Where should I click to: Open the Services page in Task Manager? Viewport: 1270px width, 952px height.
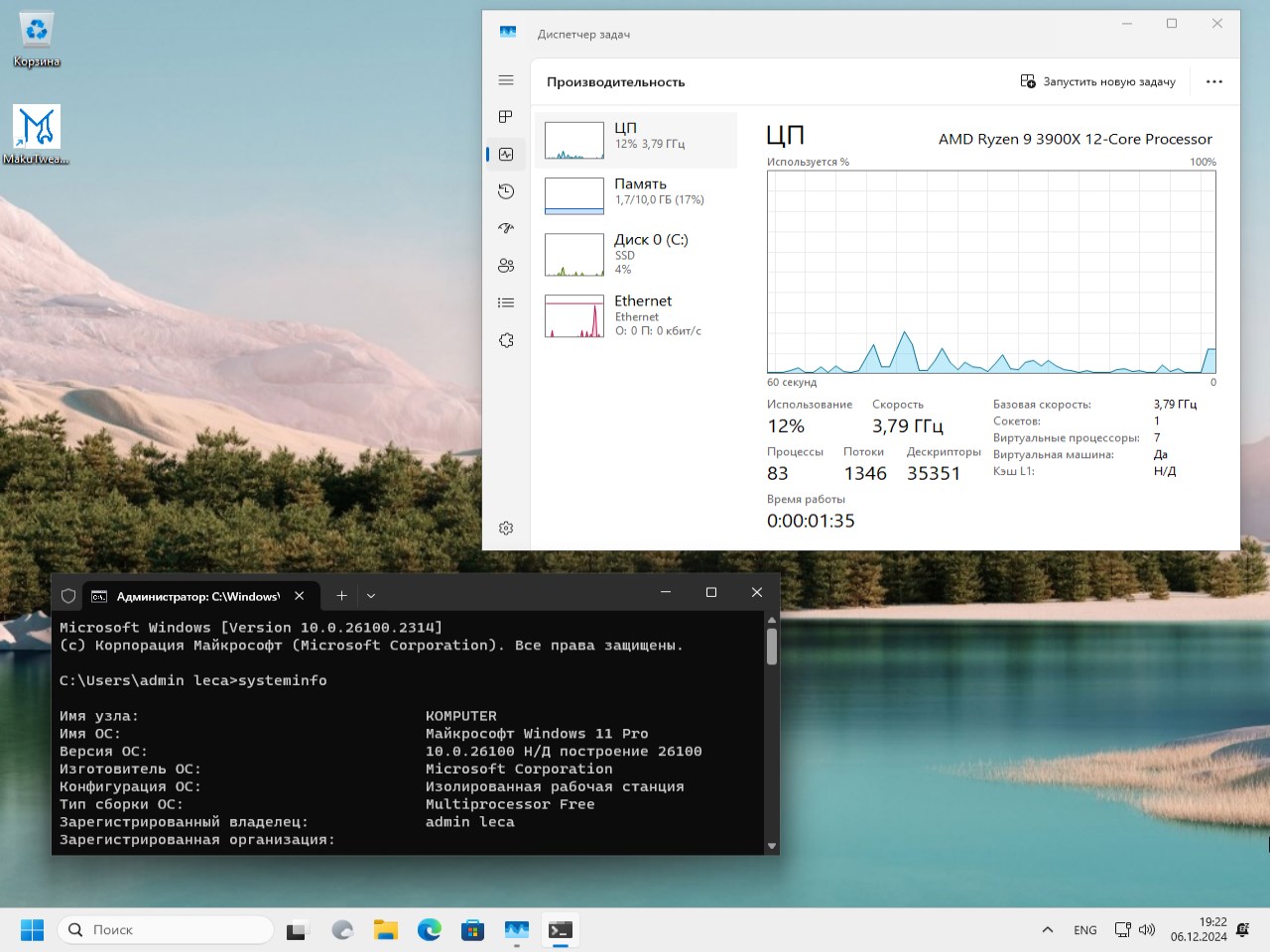click(506, 340)
